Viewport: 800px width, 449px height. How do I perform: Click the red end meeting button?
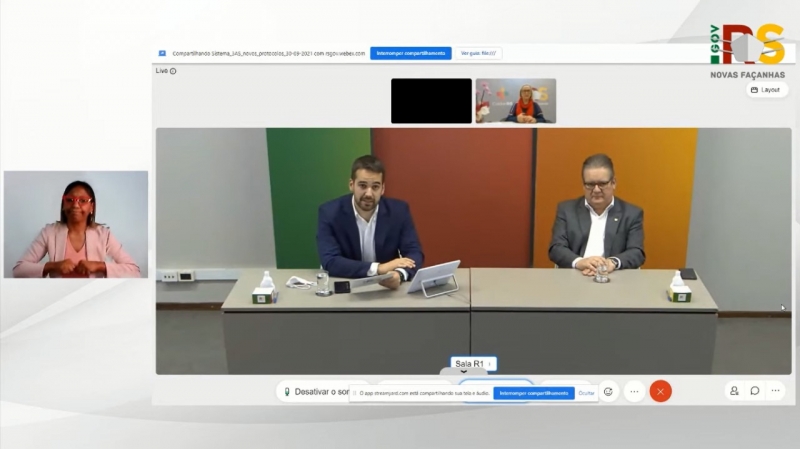pos(660,392)
